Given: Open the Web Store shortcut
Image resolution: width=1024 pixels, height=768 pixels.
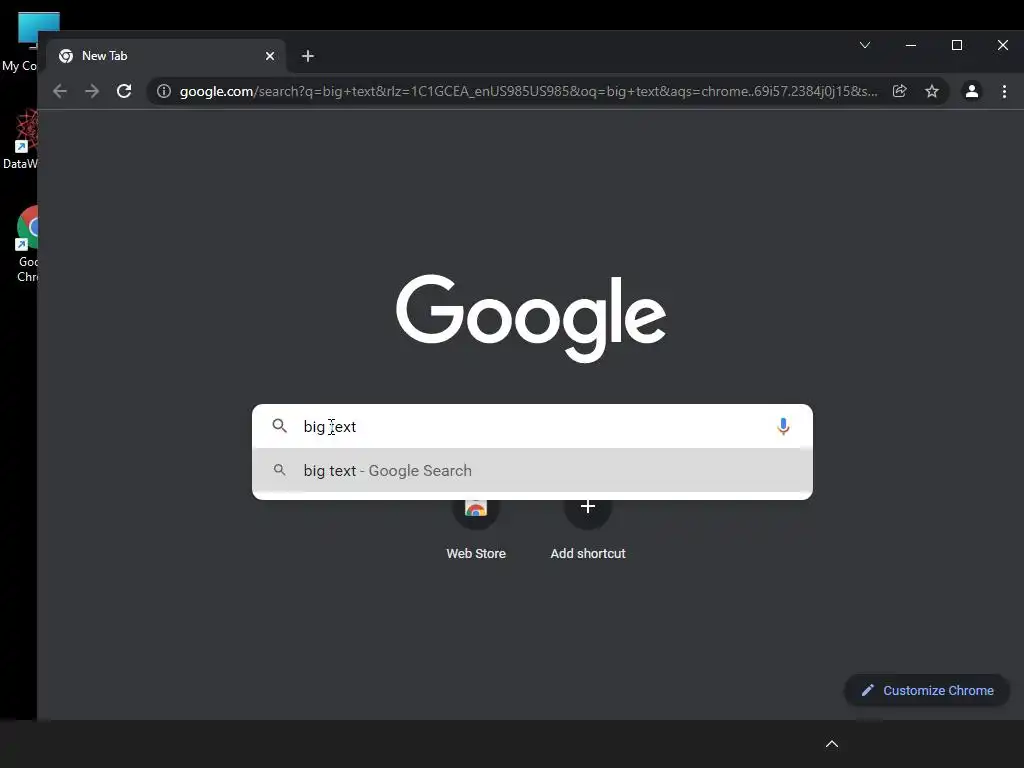Looking at the screenshot, I should tap(476, 529).
